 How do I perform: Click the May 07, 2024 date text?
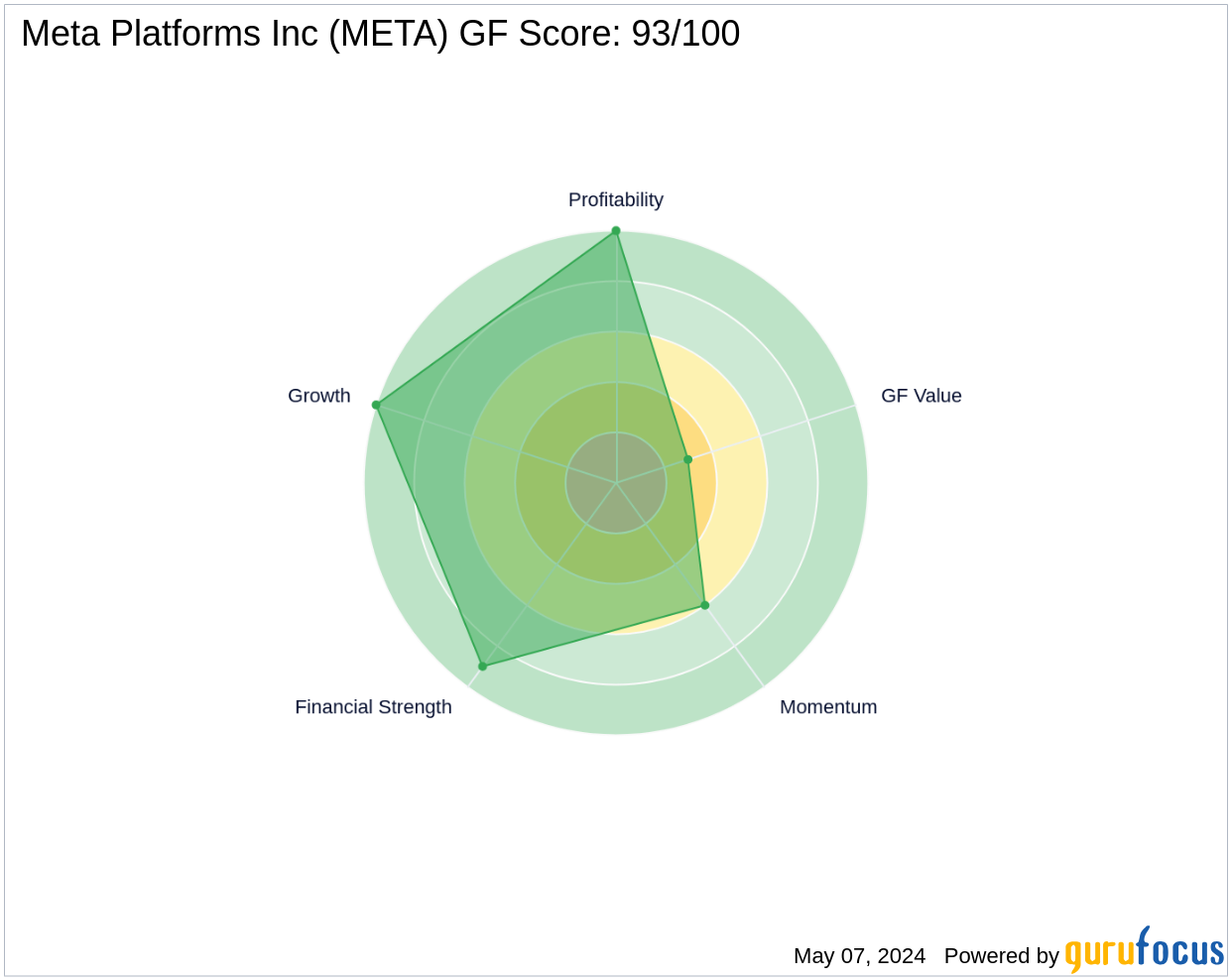pos(859,956)
